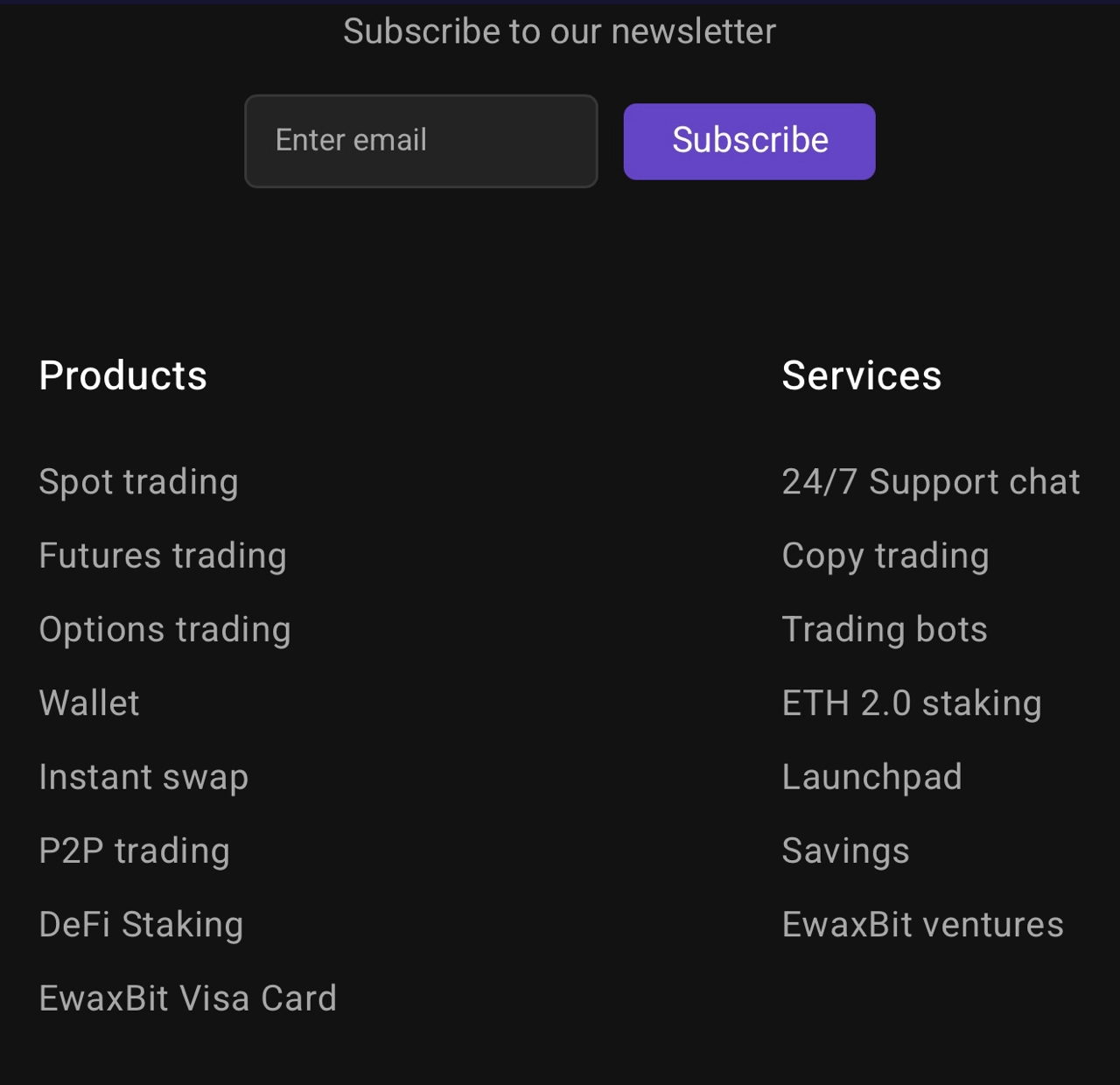
Task: Navigate to Savings
Action: pos(846,850)
